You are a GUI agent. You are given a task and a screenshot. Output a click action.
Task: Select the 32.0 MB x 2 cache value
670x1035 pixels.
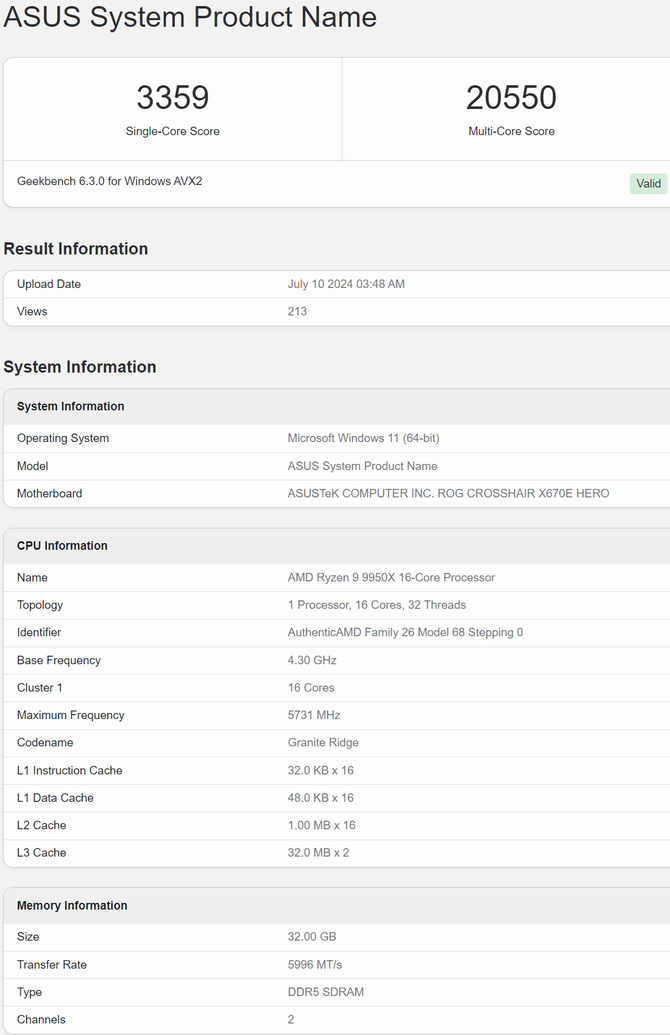pos(318,853)
